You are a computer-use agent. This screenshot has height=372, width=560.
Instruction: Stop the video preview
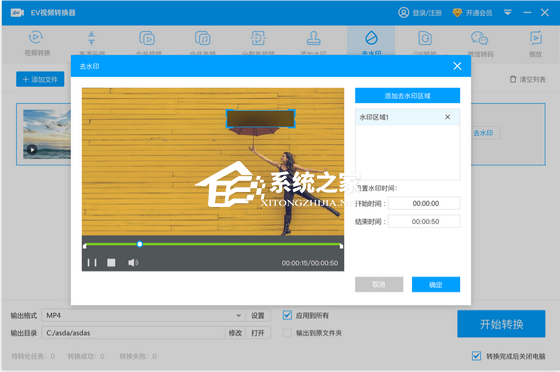click(x=111, y=263)
